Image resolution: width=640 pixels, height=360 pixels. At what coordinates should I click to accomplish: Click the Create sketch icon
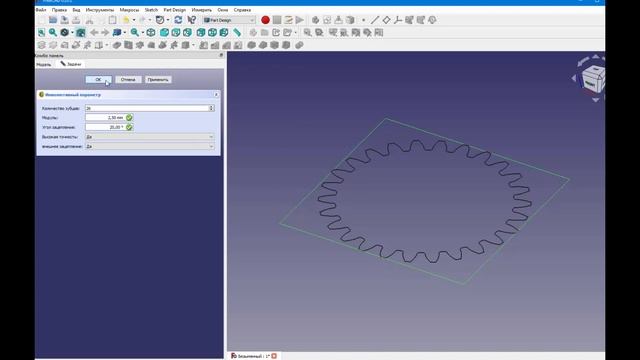(327, 20)
